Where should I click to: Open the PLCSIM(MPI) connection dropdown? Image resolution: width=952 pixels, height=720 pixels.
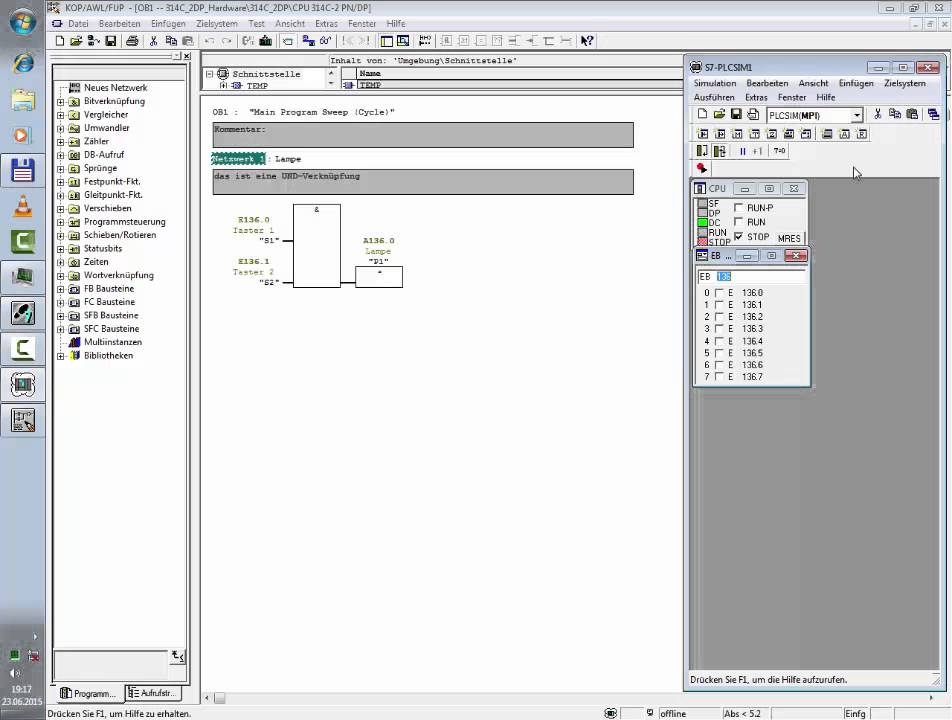pos(857,115)
